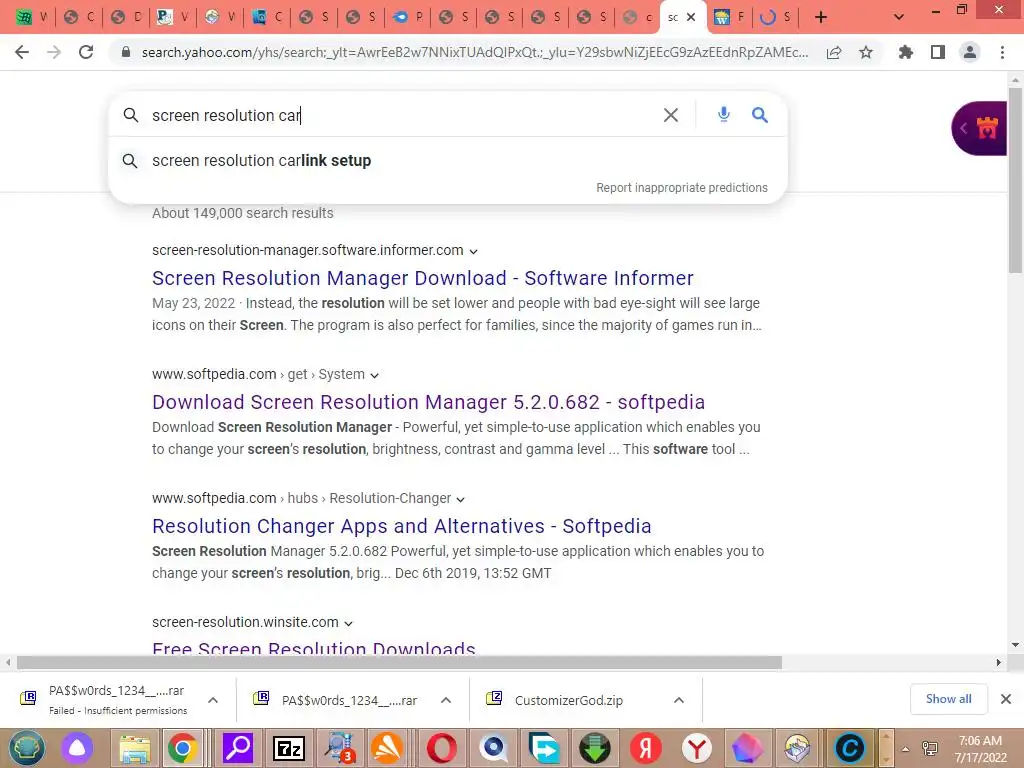Open the CustomizerGod.zip download
Screen dimensions: 1024x768
(x=568, y=700)
